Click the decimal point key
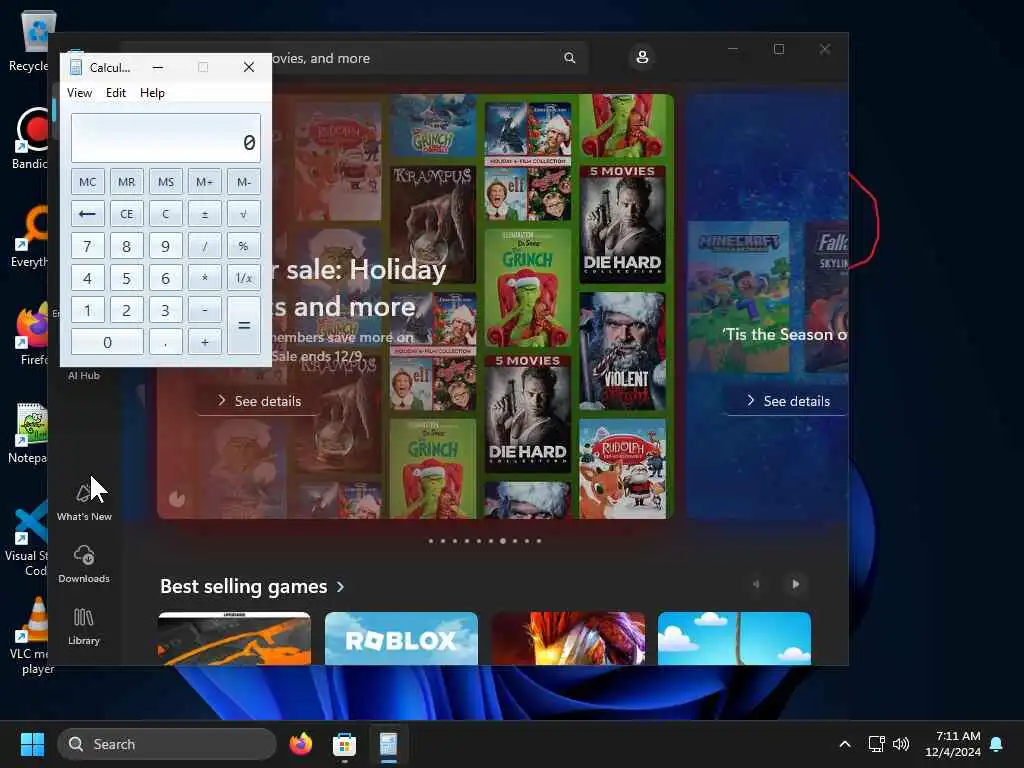1024x768 pixels. click(x=166, y=342)
